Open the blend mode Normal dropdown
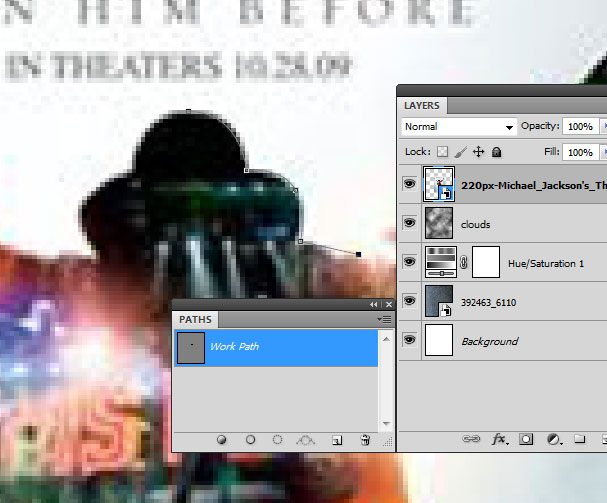607x503 pixels. [459, 127]
